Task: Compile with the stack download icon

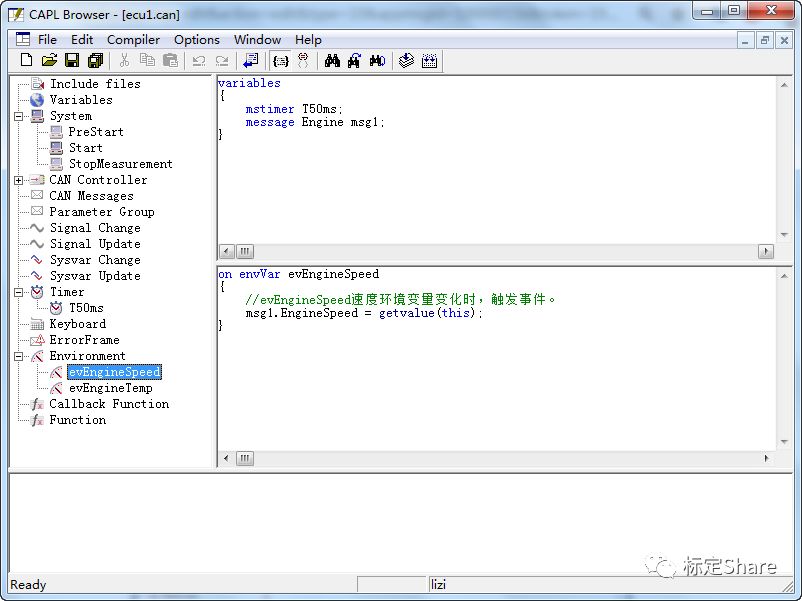Action: pos(406,60)
